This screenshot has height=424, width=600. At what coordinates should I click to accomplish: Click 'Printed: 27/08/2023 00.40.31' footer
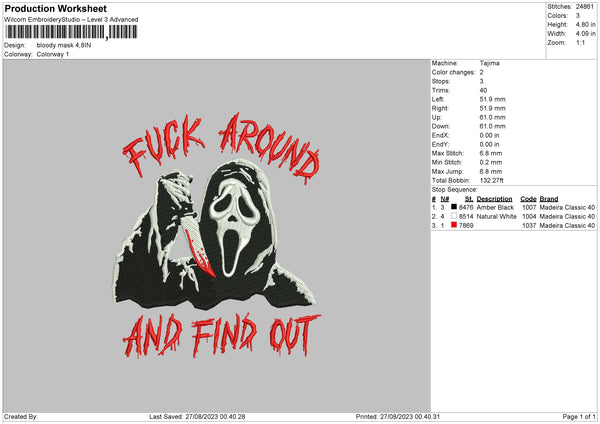tap(398, 416)
